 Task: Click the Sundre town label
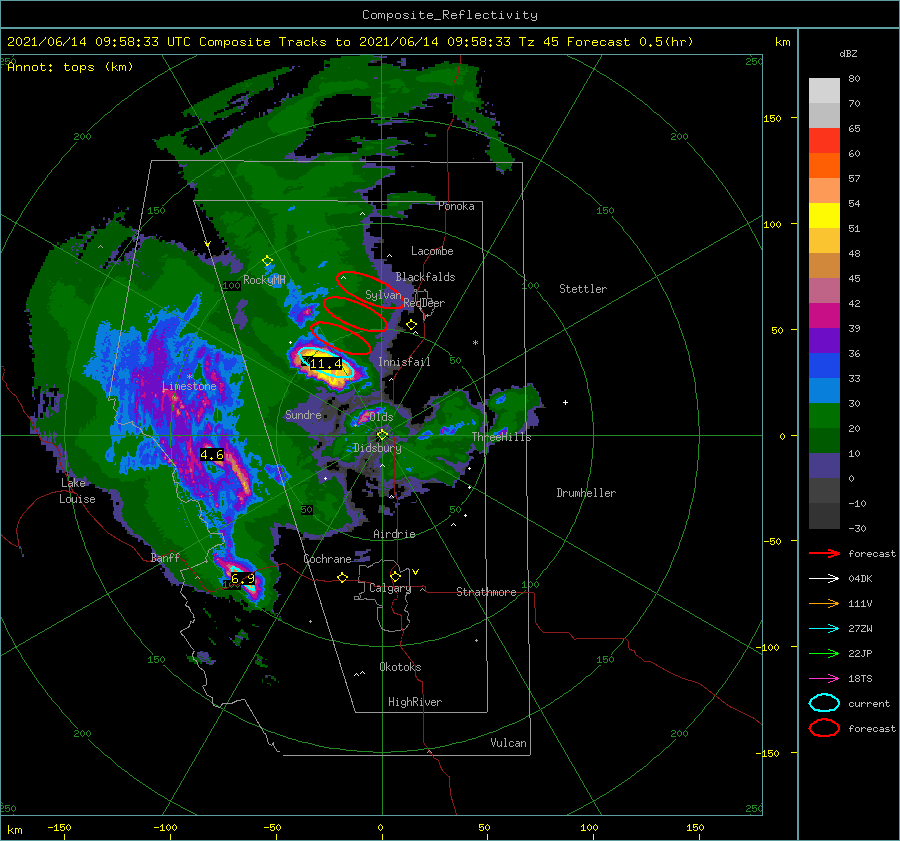[303, 415]
